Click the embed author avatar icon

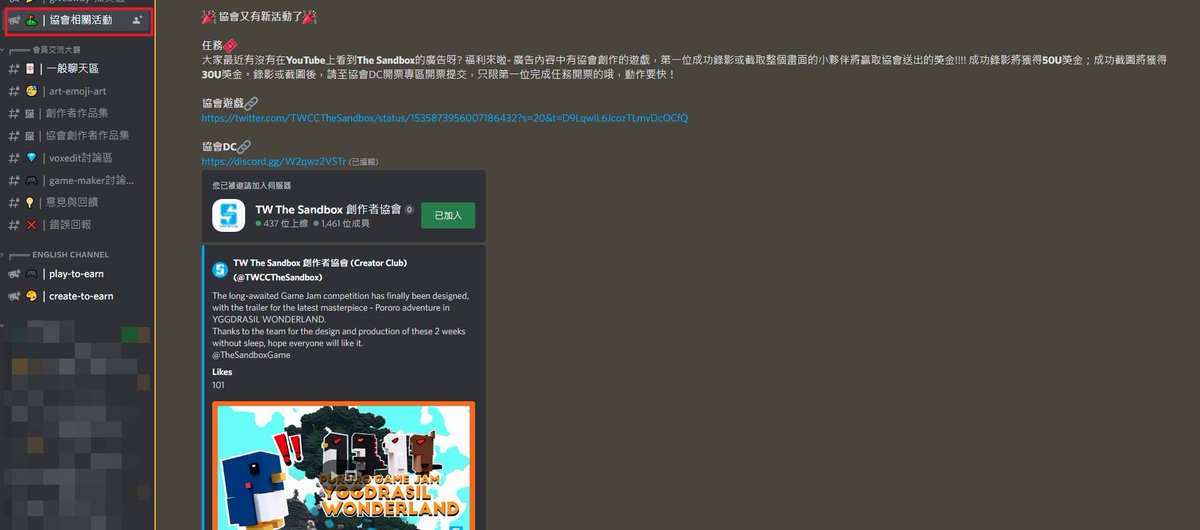219,270
